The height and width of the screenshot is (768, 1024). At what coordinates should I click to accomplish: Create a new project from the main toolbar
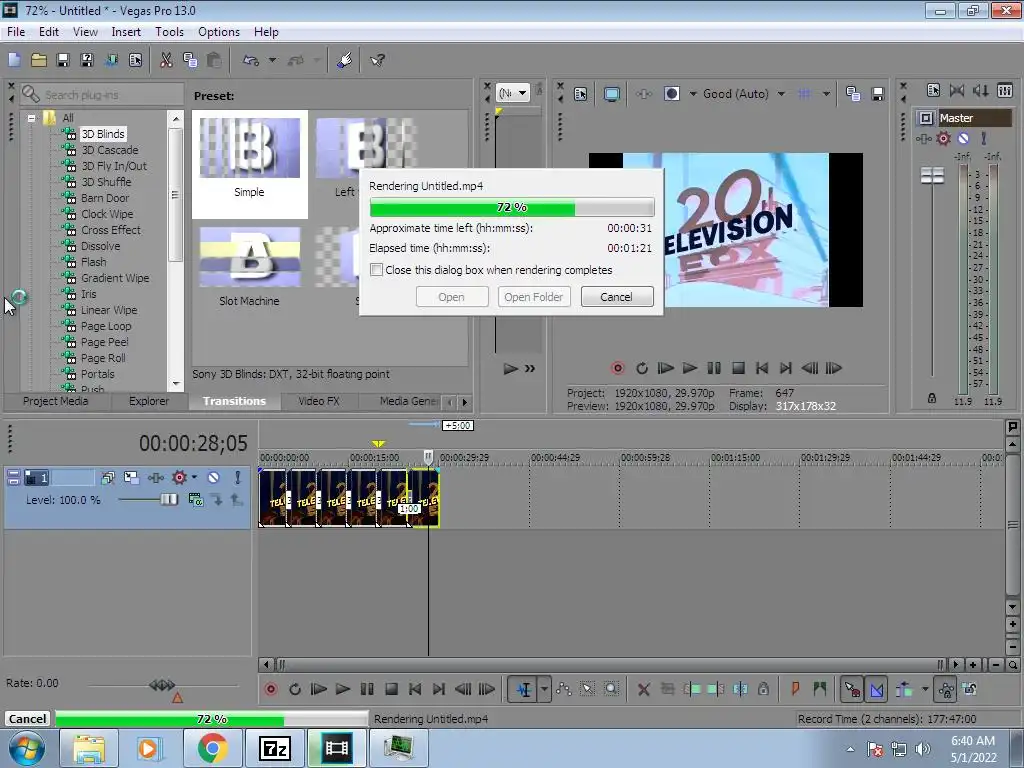tap(14, 60)
